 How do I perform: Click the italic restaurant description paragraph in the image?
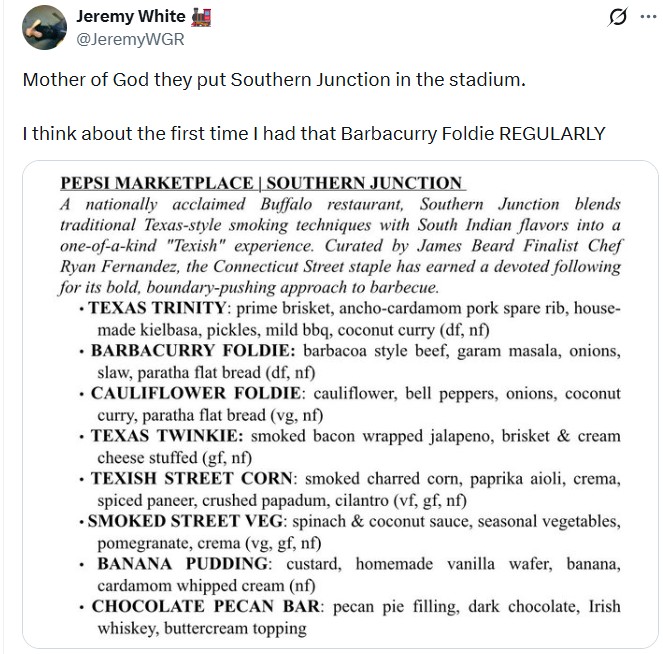click(340, 246)
